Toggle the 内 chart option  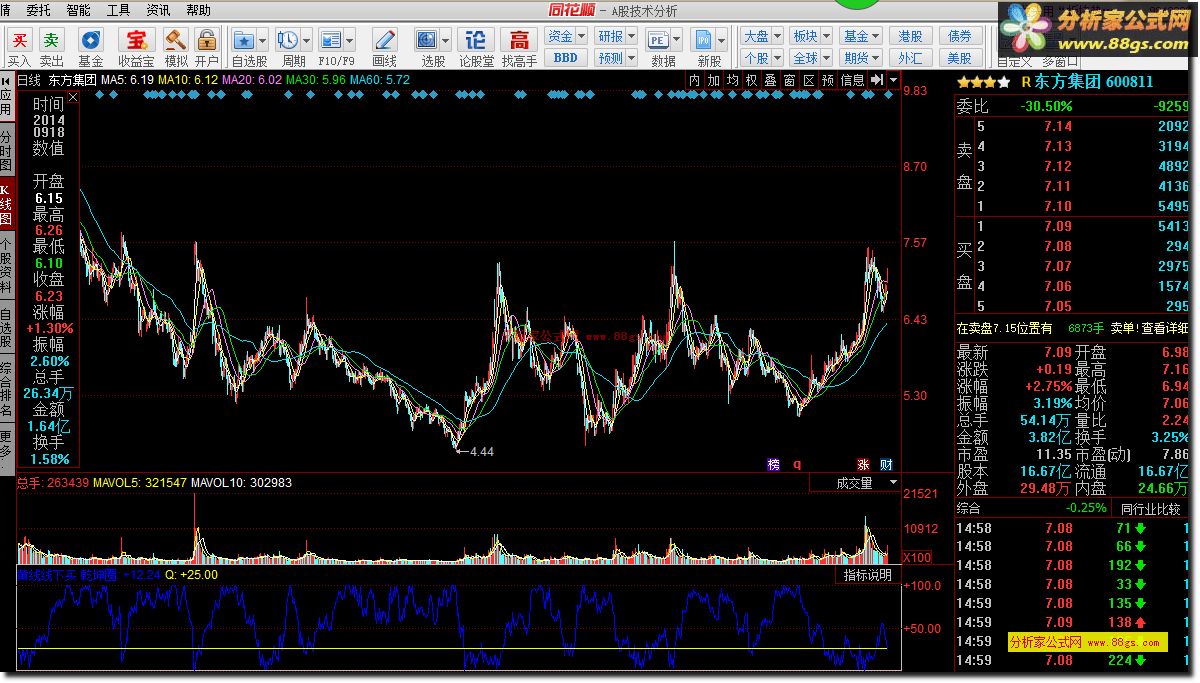[695, 80]
